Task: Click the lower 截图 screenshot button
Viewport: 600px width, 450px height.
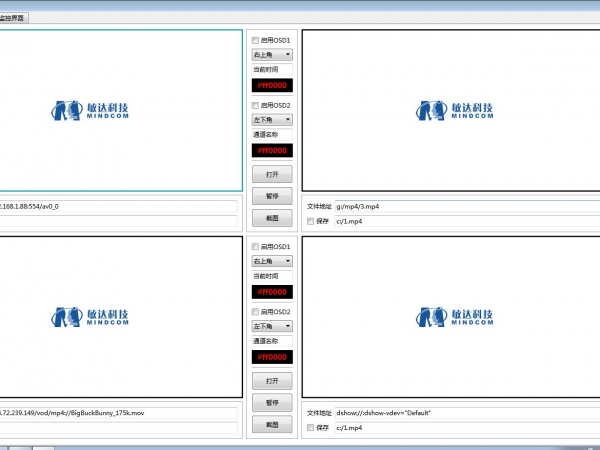Action: coord(272,424)
